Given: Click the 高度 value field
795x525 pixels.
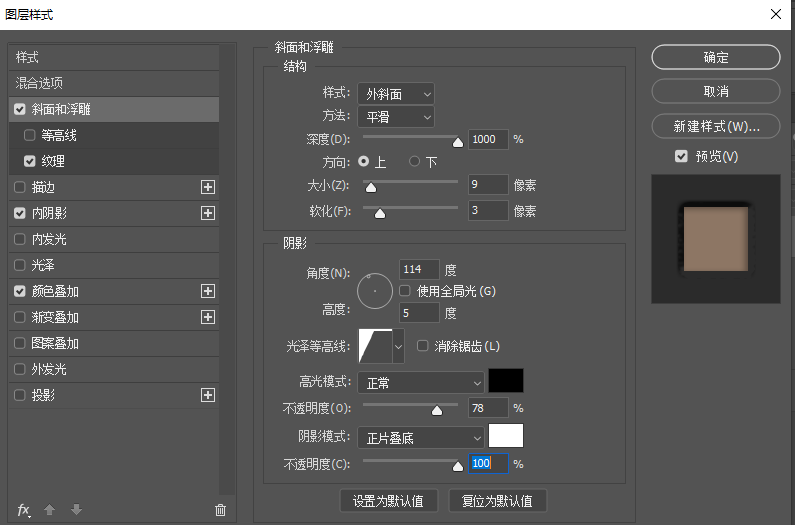Looking at the screenshot, I should coord(419,312).
